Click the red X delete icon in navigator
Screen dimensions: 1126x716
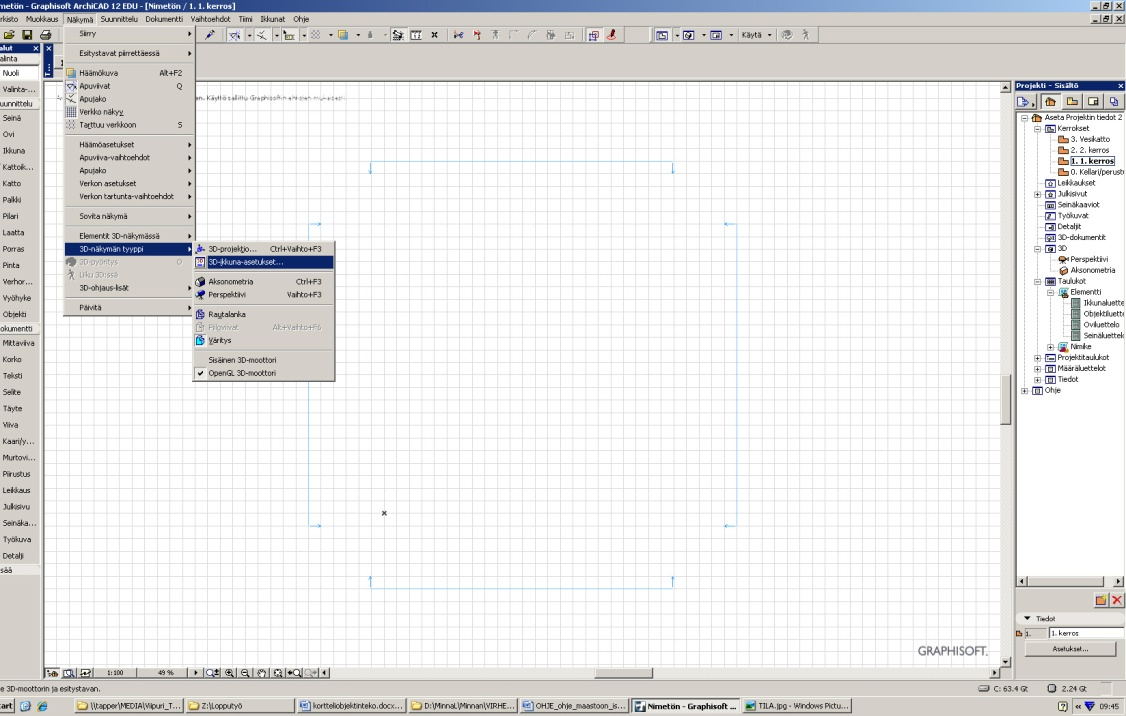coord(1117,600)
